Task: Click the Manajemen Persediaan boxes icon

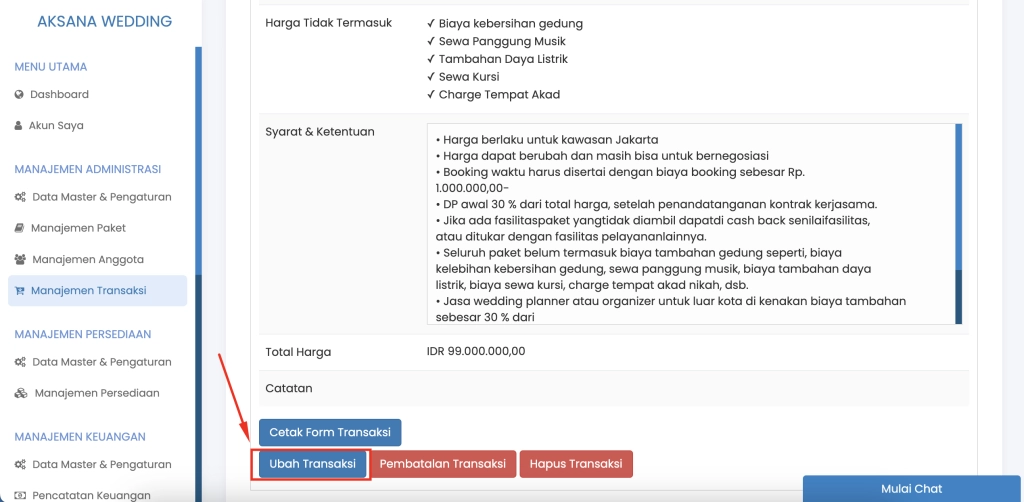Action: [x=21, y=393]
